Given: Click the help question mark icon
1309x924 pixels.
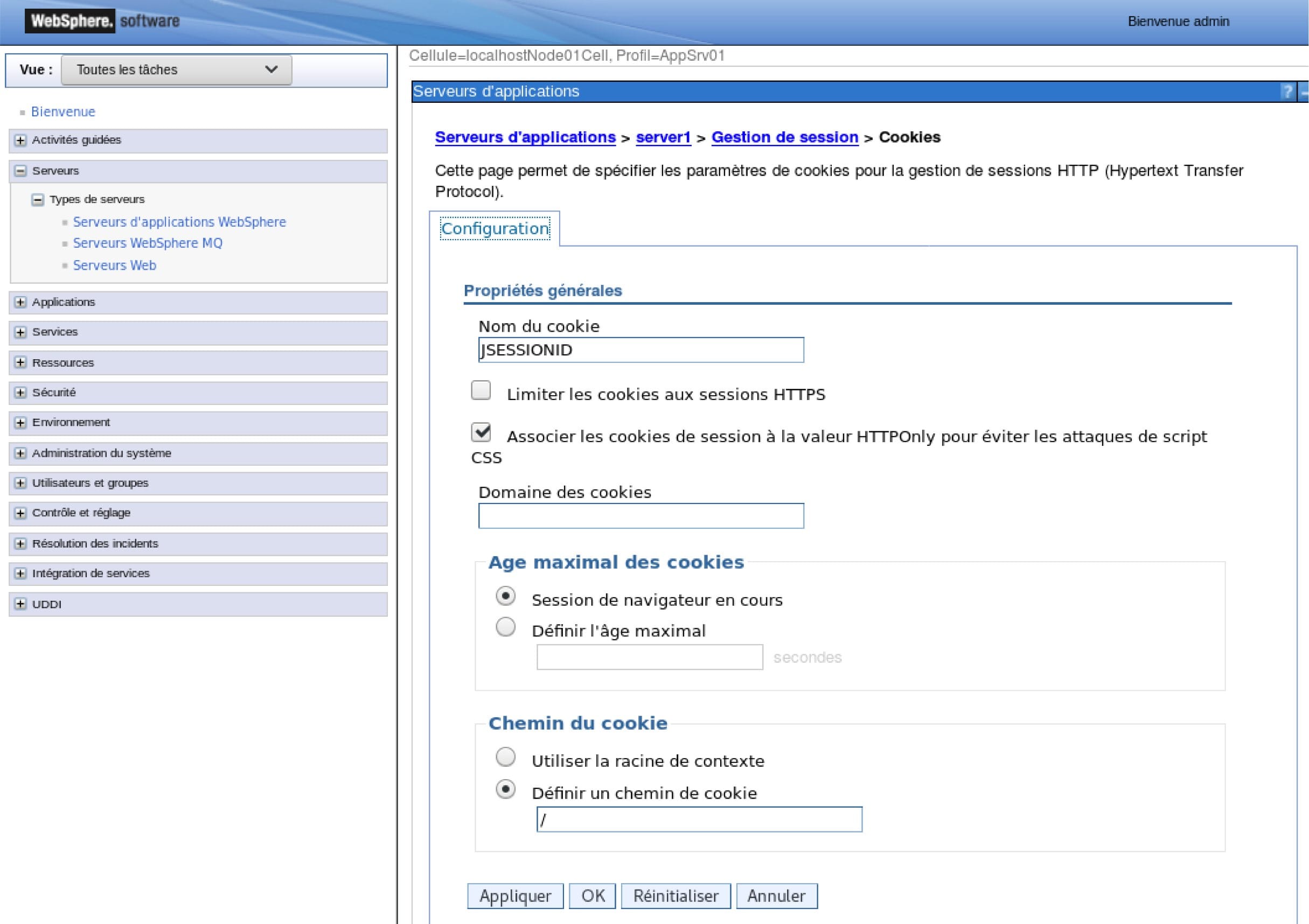Looking at the screenshot, I should [1287, 92].
